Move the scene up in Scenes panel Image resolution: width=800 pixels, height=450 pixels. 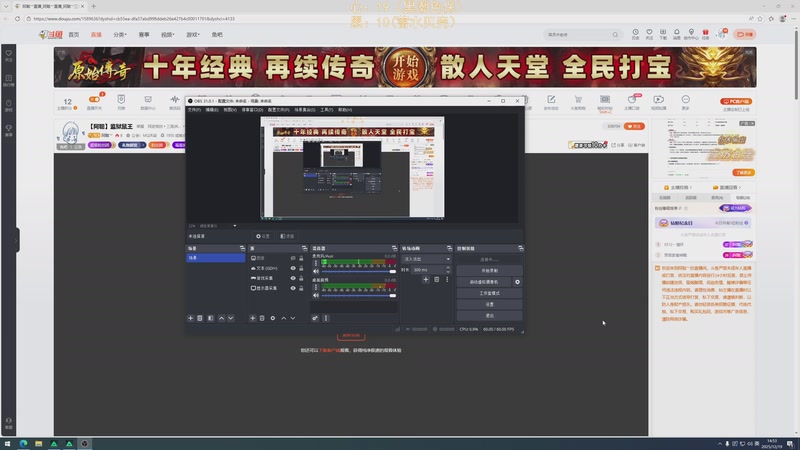[221, 318]
